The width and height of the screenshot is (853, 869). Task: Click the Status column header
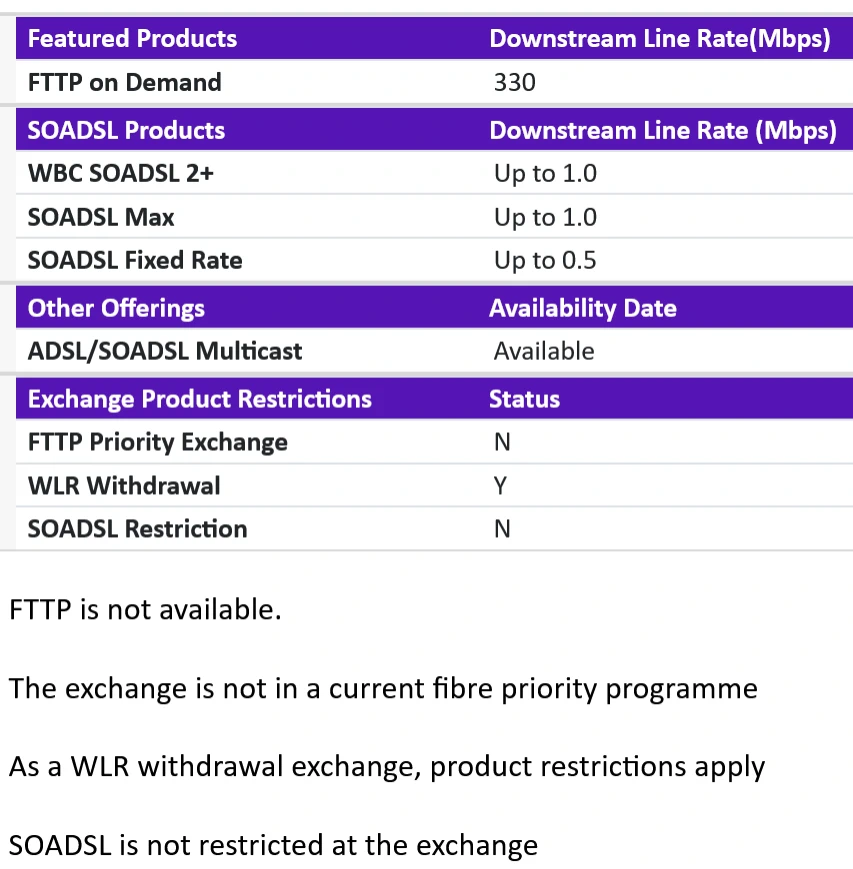524,399
